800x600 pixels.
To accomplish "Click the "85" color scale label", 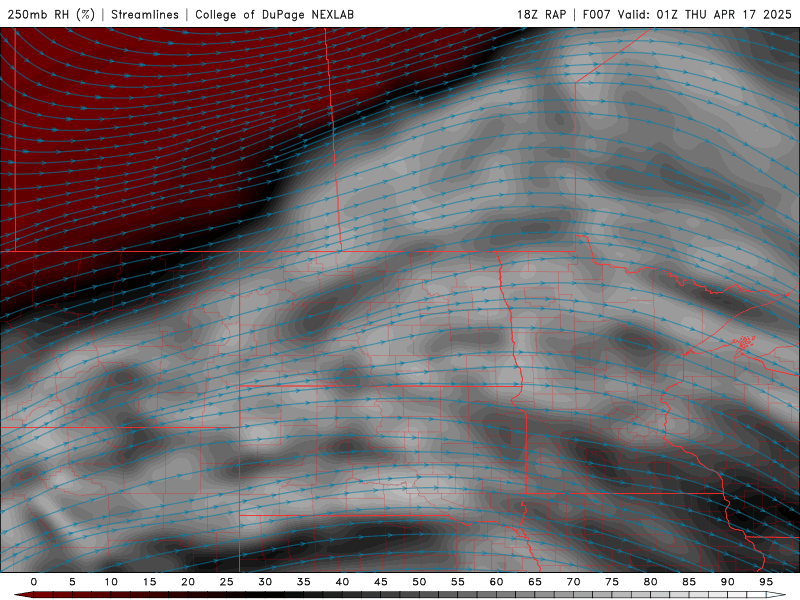I will coord(689,582).
